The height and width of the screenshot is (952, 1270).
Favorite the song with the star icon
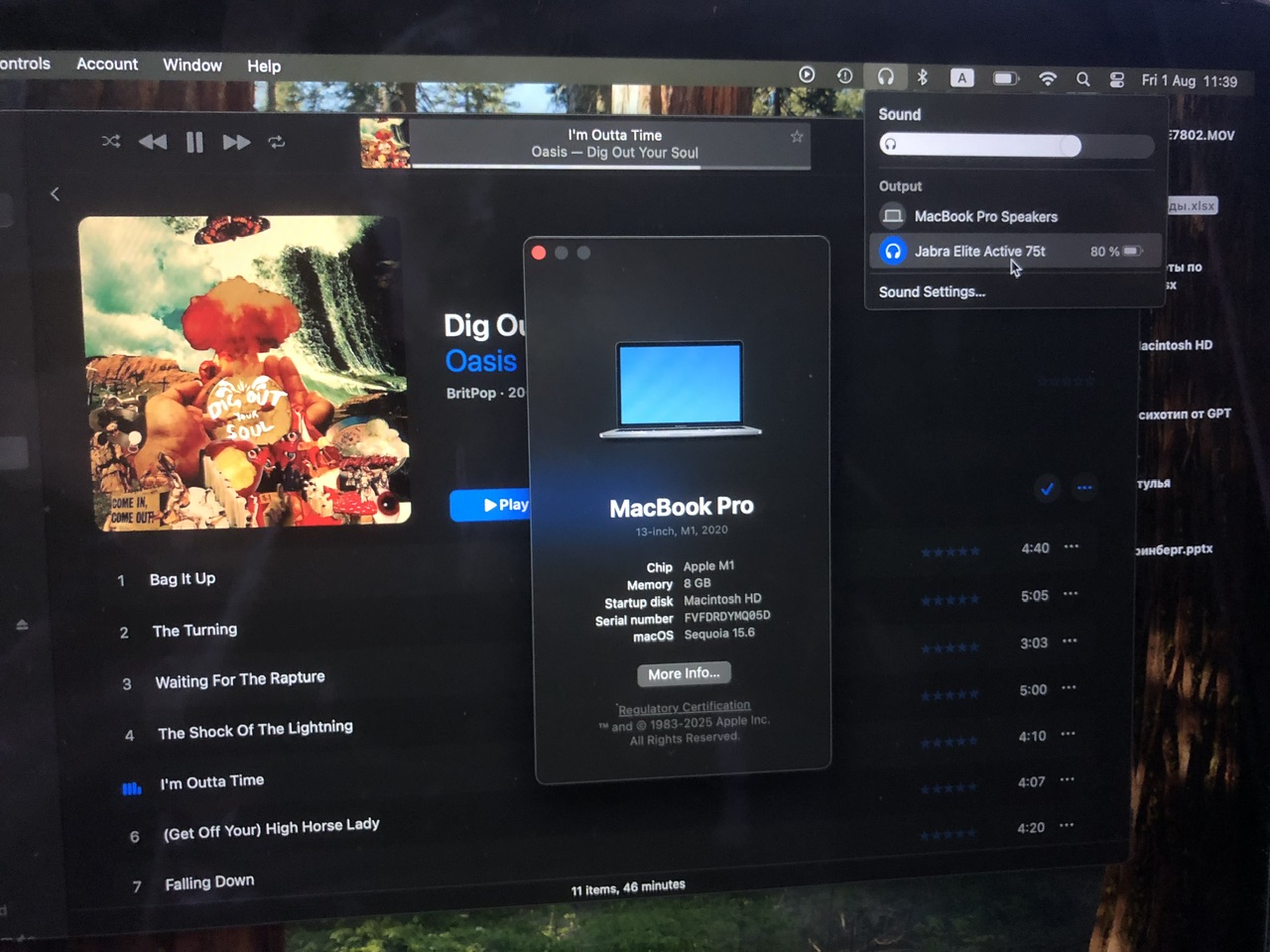point(797,137)
